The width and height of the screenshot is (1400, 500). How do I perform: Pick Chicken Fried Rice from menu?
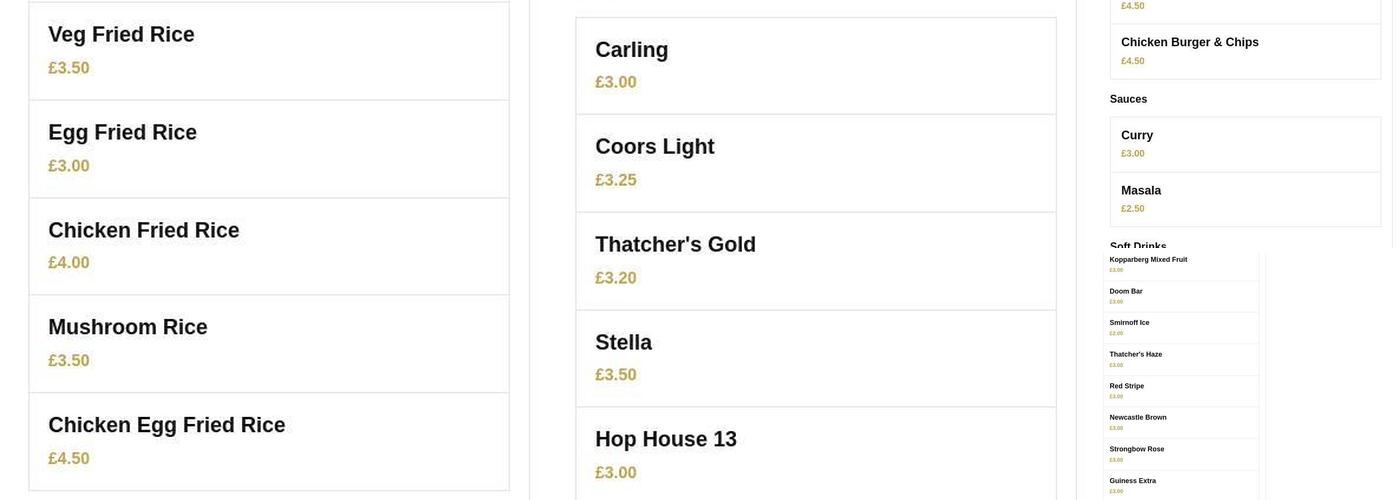pyautogui.click(x=268, y=246)
